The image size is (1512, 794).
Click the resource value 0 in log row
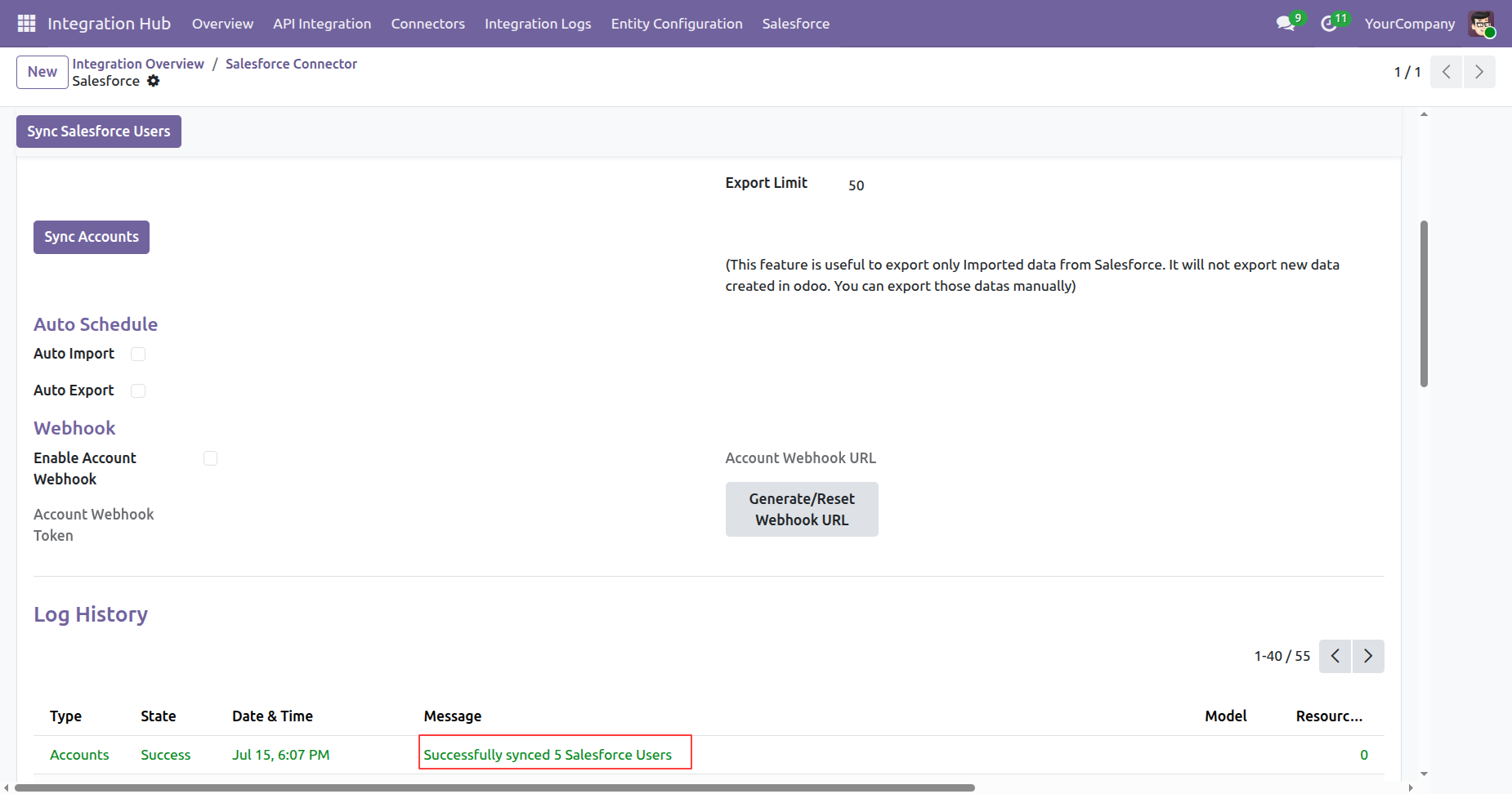1364,755
